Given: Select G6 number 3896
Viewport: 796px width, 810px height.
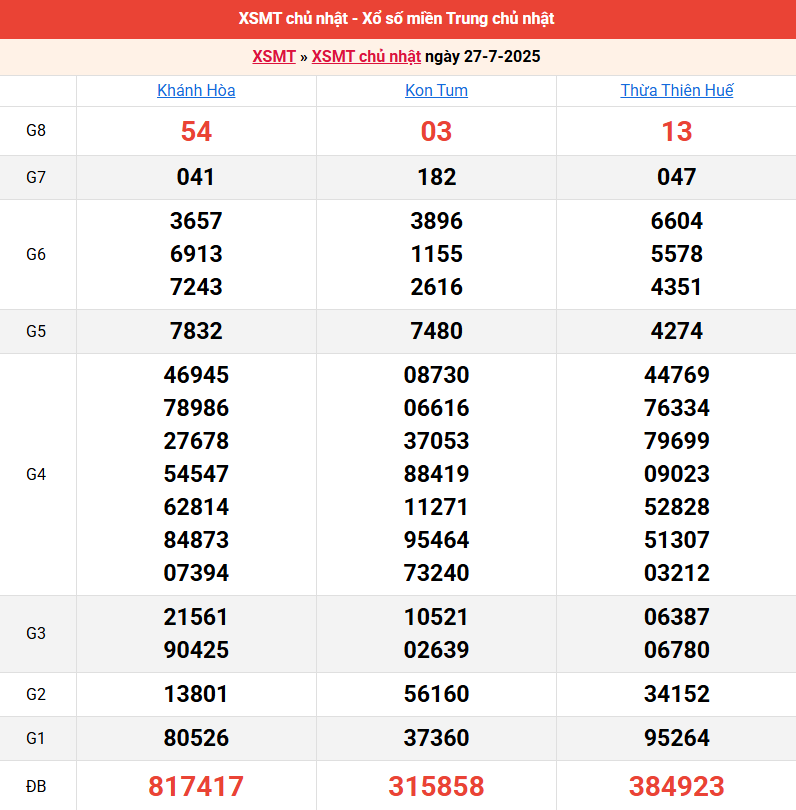Looking at the screenshot, I should (x=436, y=221).
